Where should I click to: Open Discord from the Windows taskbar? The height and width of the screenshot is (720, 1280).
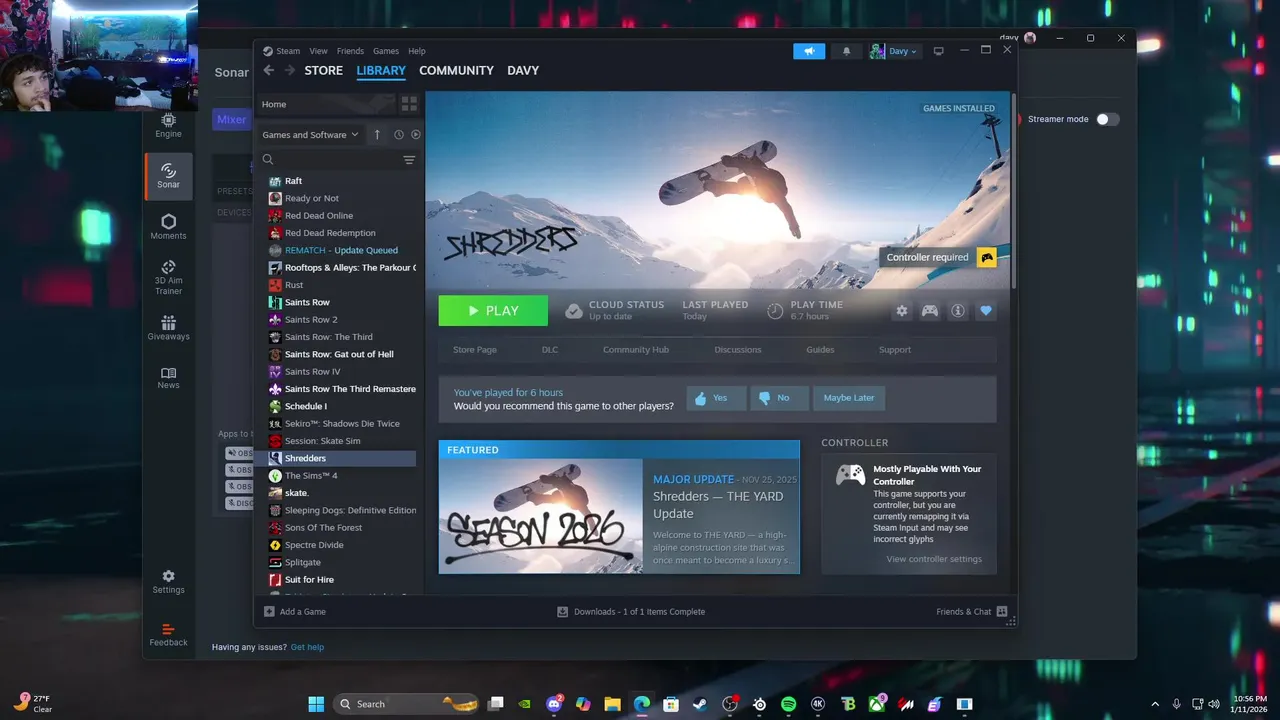[x=554, y=704]
